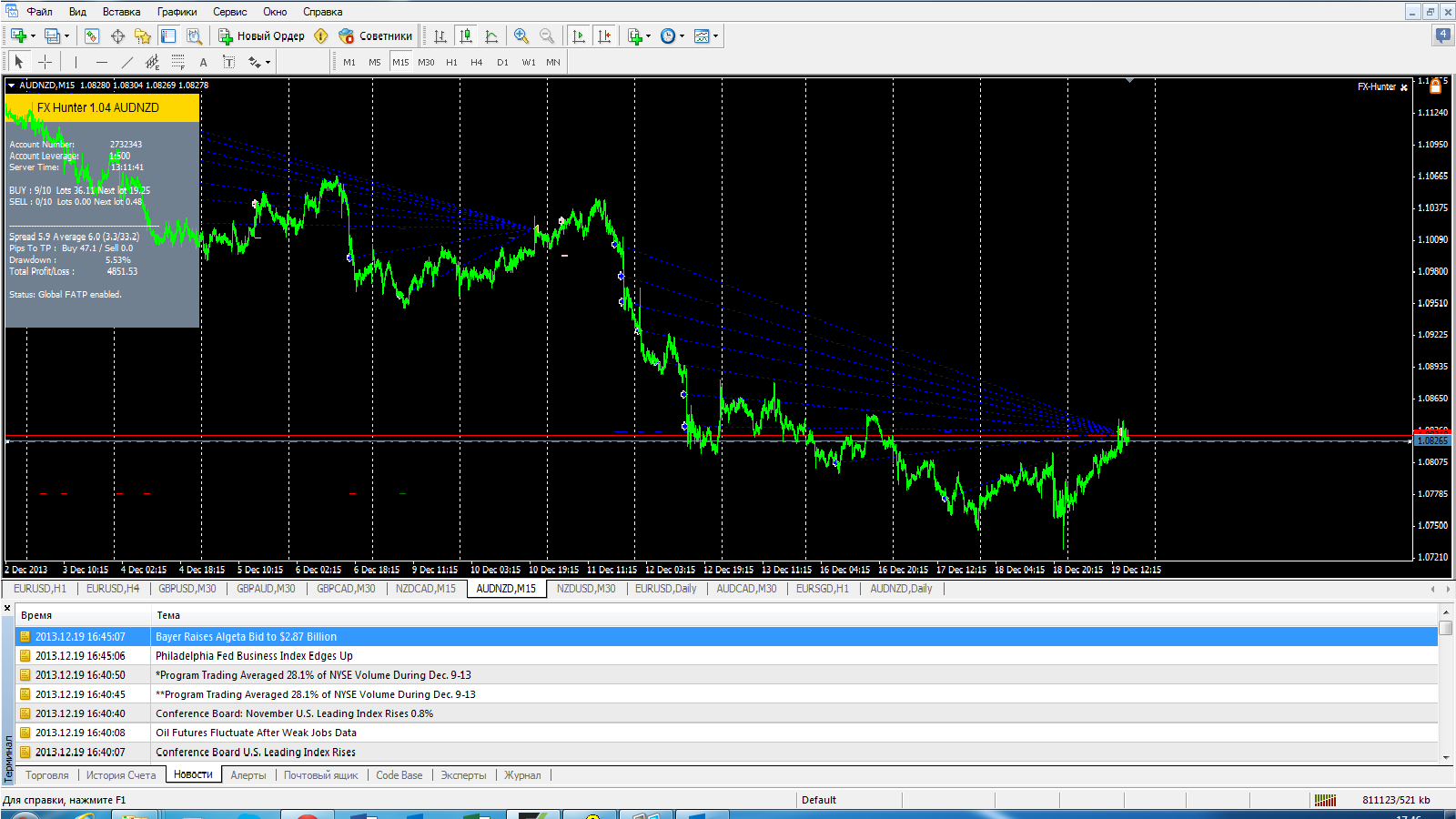The width and height of the screenshot is (1456, 819).
Task: Toggle the Navigator folder-star icon
Action: [x=143, y=36]
